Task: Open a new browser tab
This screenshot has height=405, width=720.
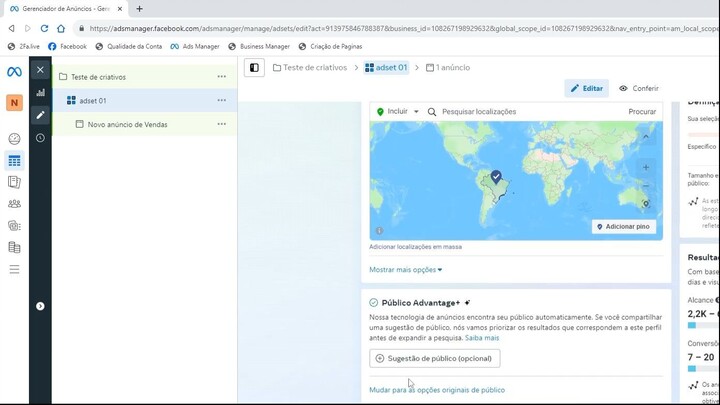Action: click(x=139, y=9)
